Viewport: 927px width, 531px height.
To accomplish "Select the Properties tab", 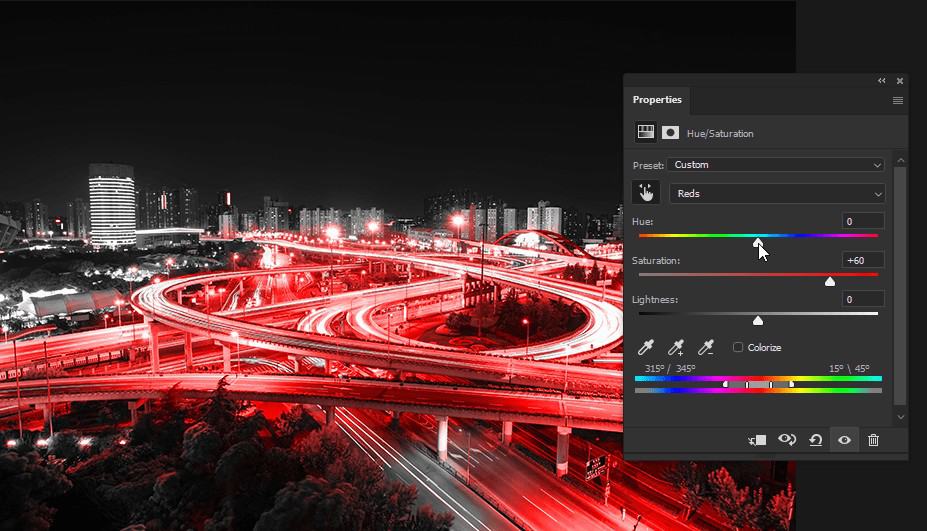I will 657,99.
